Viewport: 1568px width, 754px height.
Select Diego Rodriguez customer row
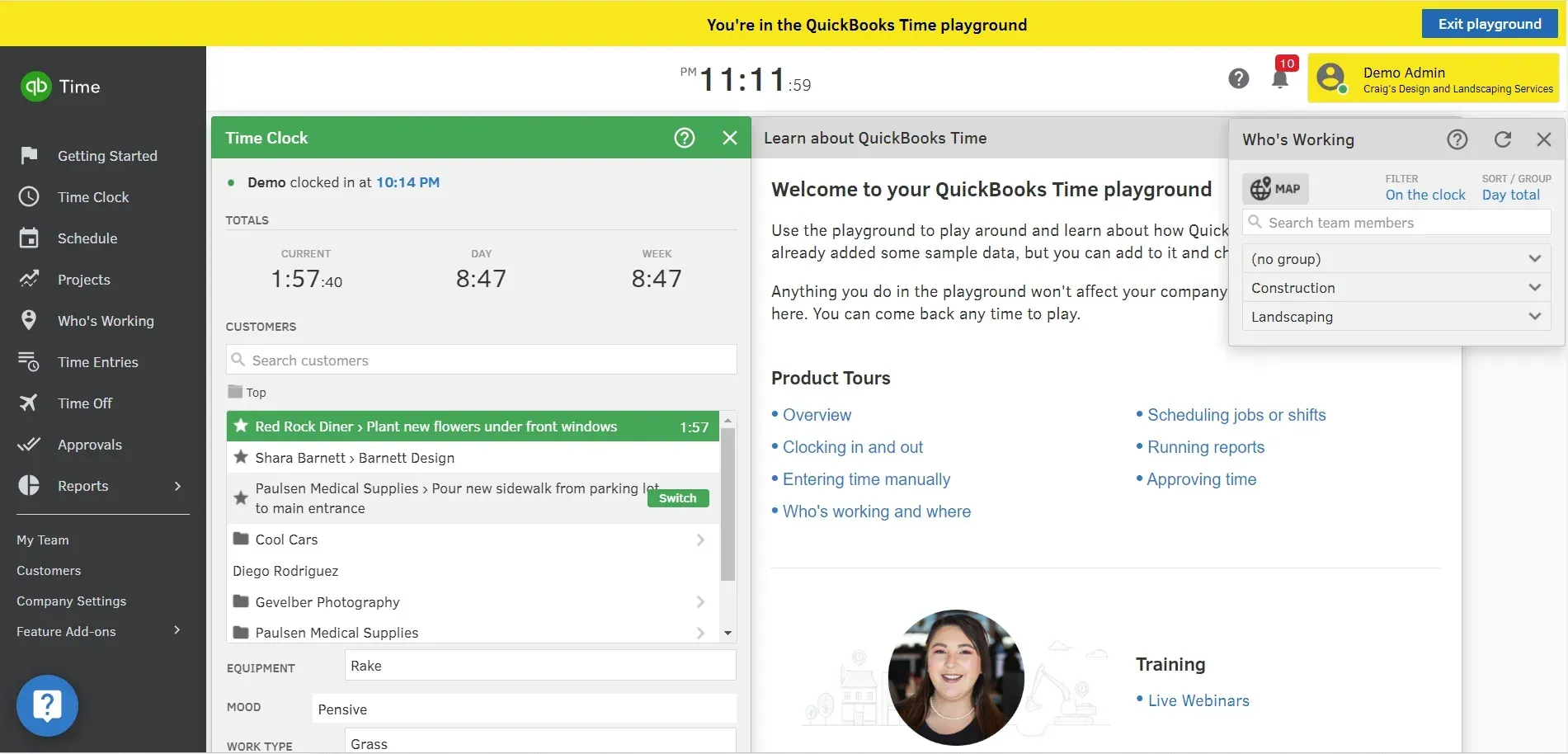(x=473, y=571)
